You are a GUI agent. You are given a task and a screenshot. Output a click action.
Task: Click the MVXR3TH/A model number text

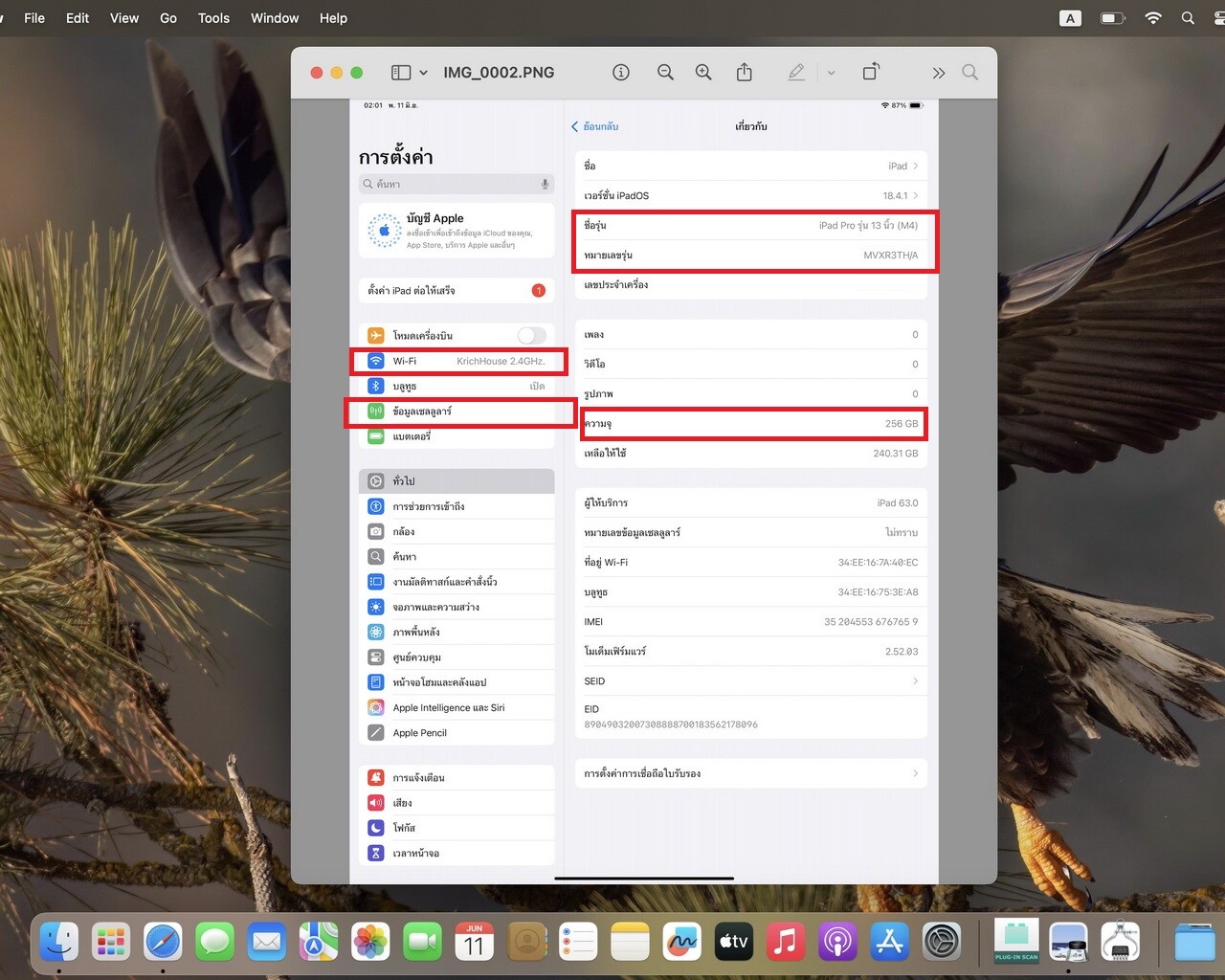890,256
